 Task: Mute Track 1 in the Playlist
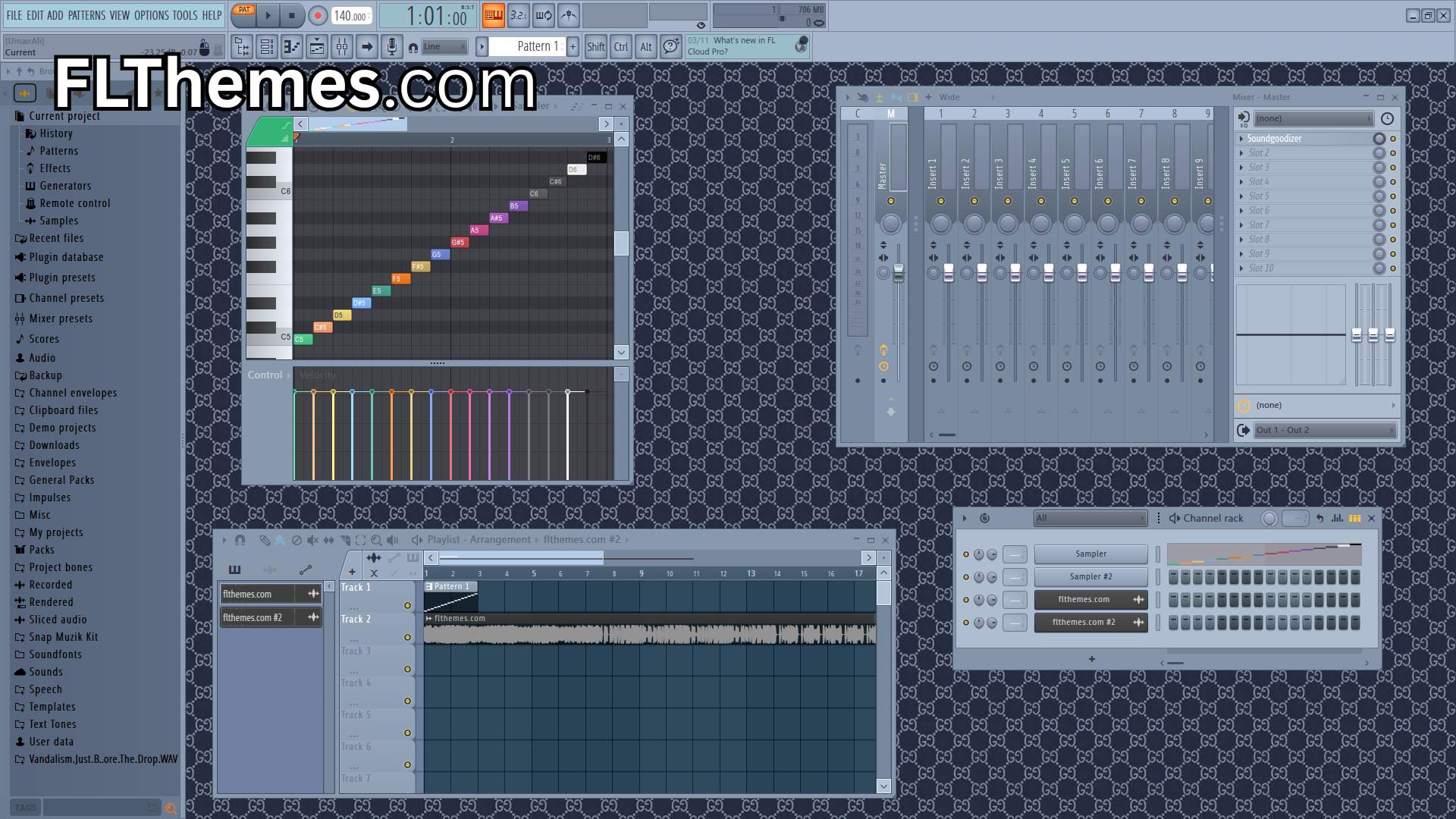point(407,606)
